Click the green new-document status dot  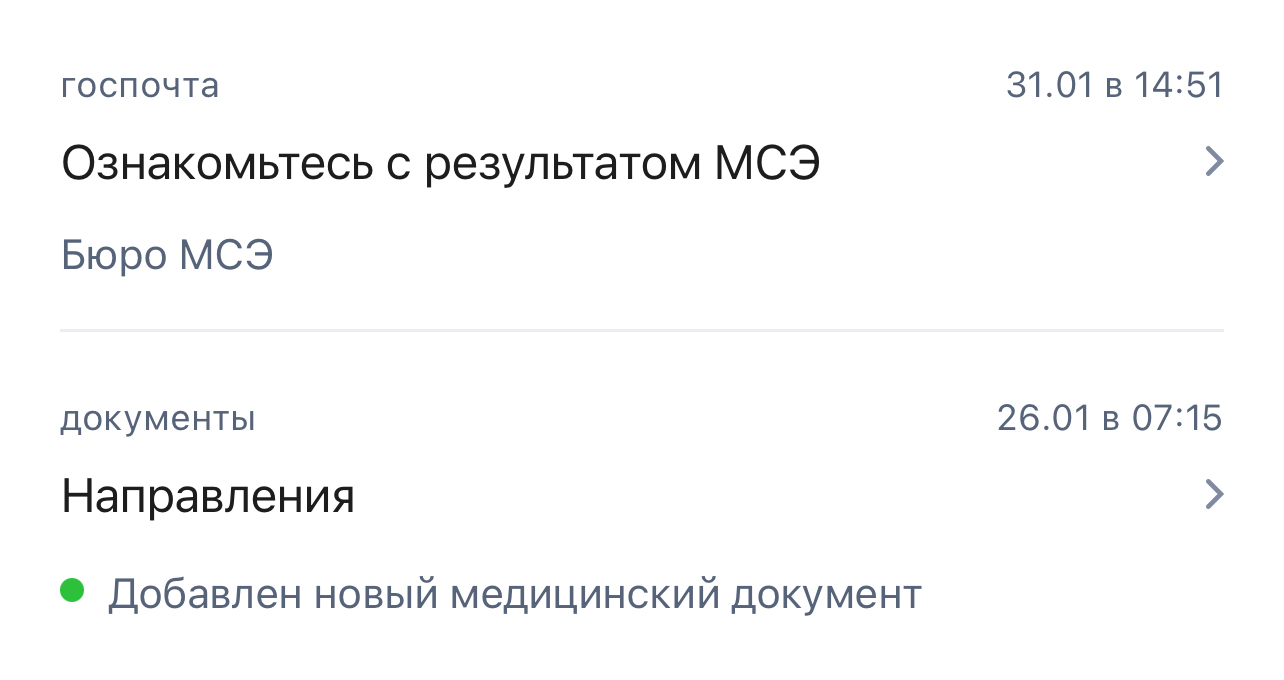click(71, 590)
